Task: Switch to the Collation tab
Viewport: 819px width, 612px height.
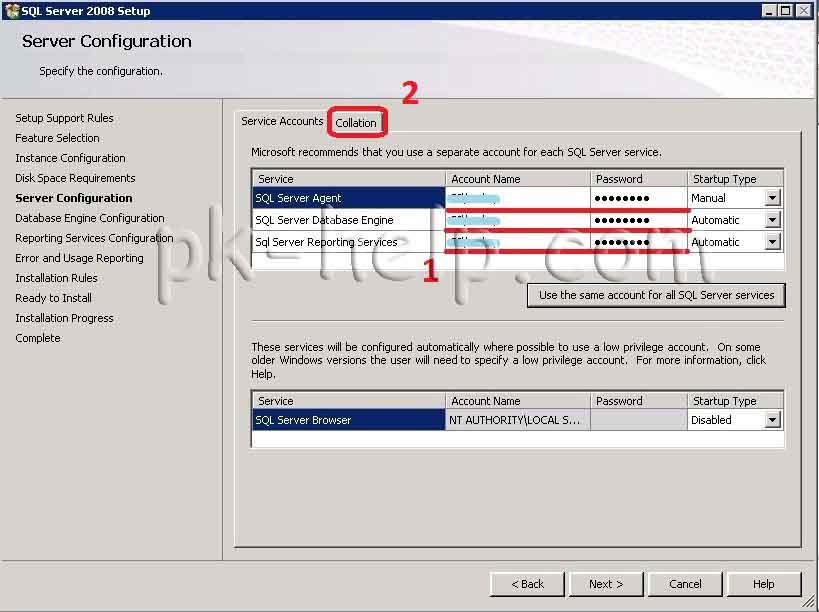Action: coord(356,123)
